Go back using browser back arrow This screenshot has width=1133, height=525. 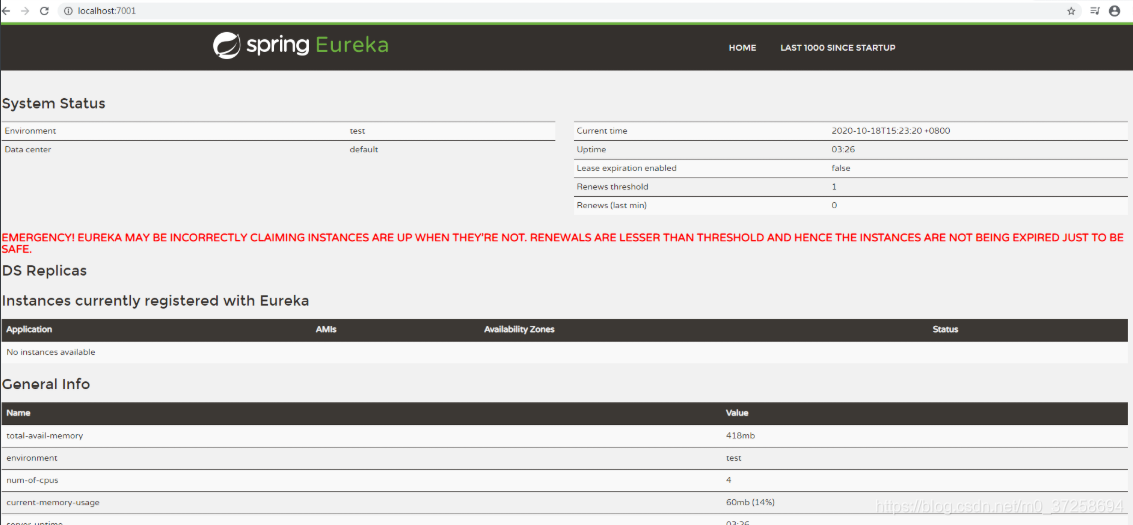tap(7, 11)
